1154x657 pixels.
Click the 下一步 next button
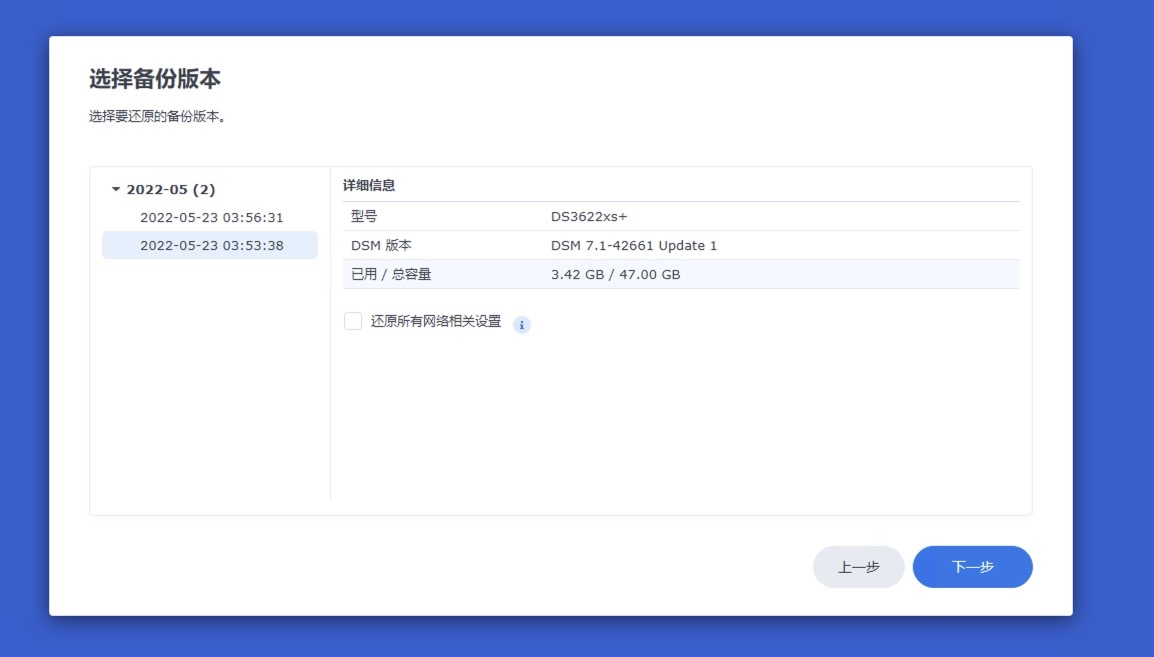(972, 567)
